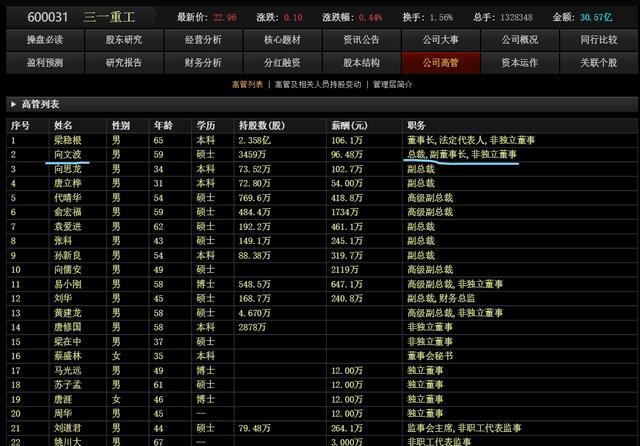Click the 持股数(股) column header
640x446 pixels.
click(x=262, y=126)
